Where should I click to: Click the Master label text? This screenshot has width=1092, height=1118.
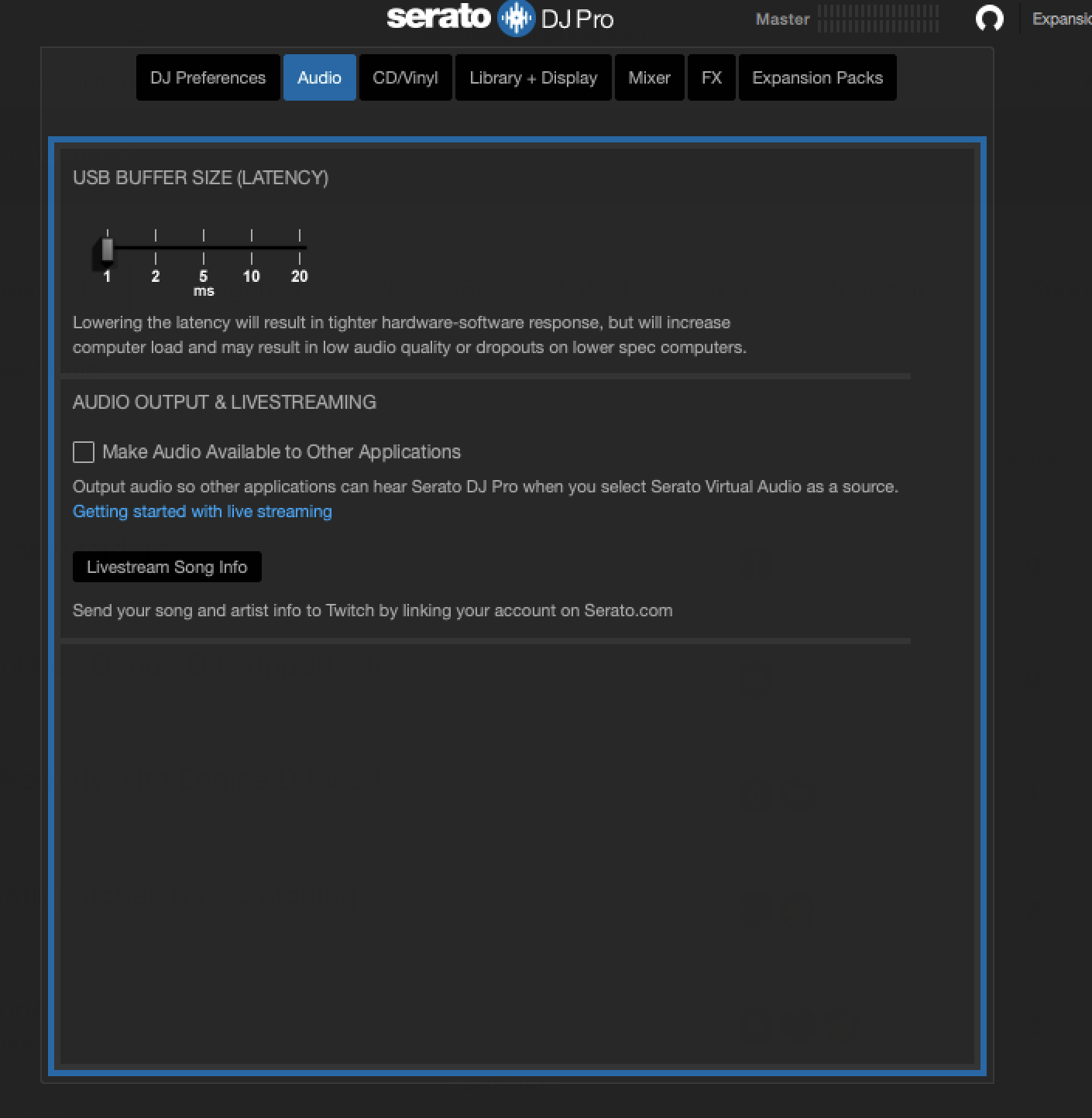pos(782,19)
